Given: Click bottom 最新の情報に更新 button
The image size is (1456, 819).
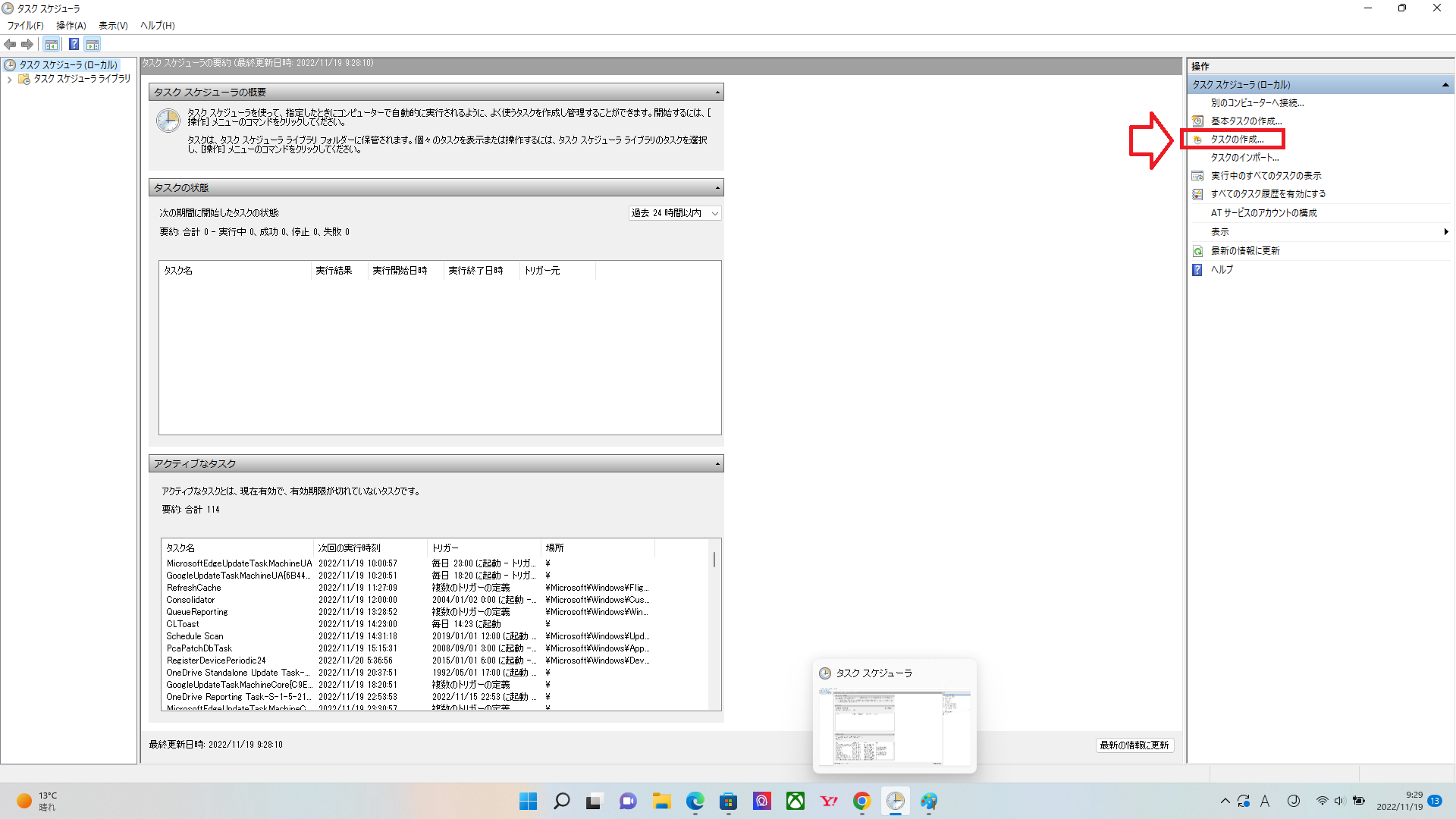Looking at the screenshot, I should (1134, 745).
